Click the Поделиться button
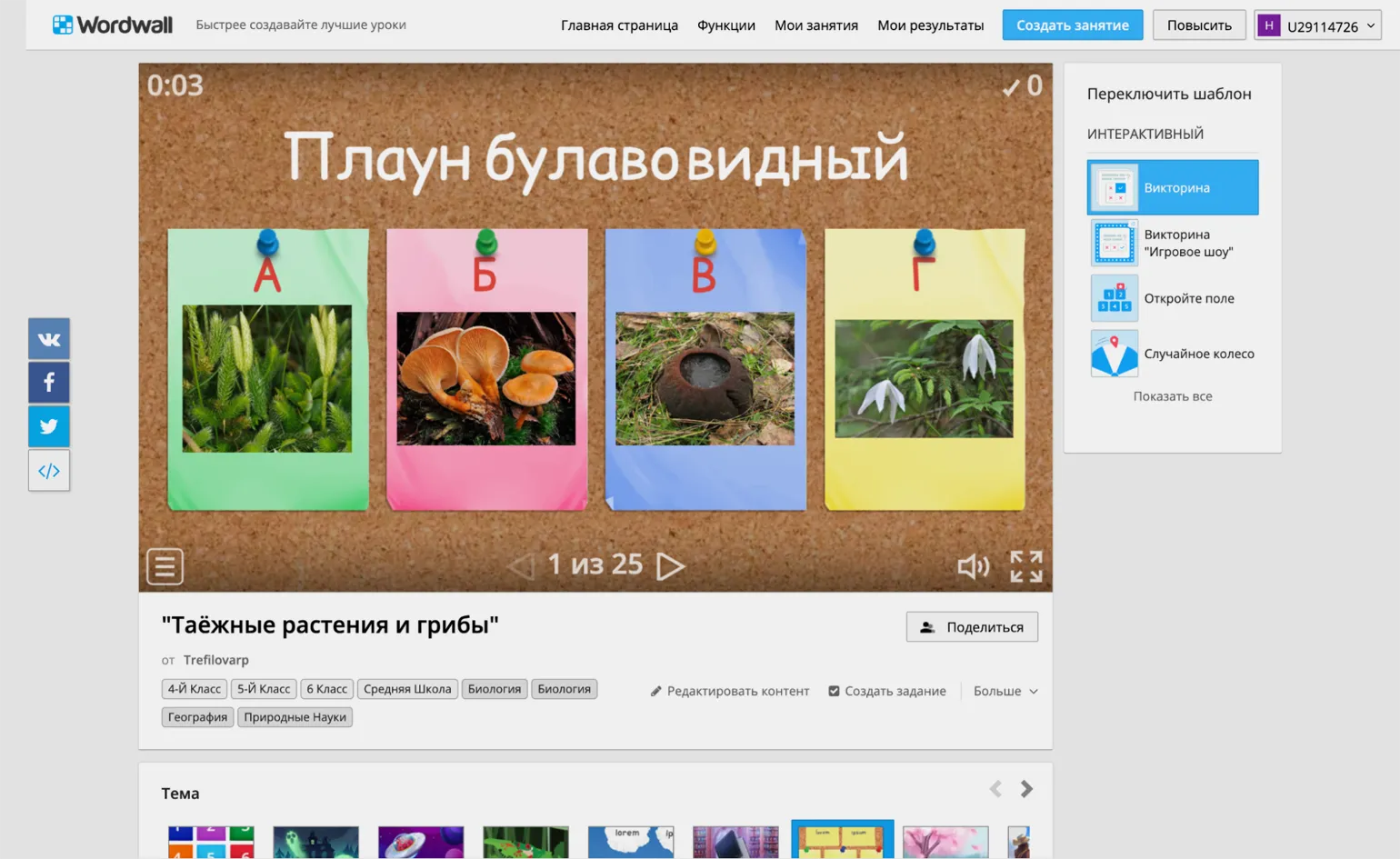1400x859 pixels. pos(972,627)
